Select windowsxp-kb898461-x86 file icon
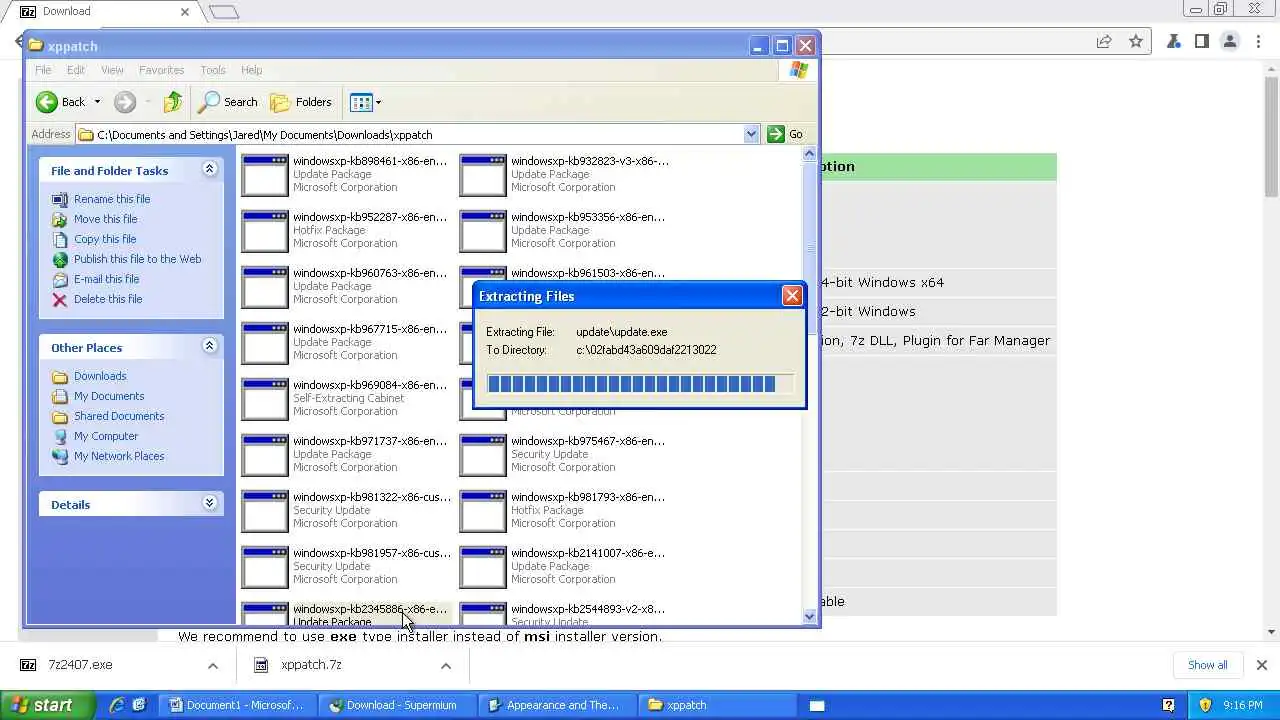Viewport: 1280px width, 720px height. click(265, 175)
